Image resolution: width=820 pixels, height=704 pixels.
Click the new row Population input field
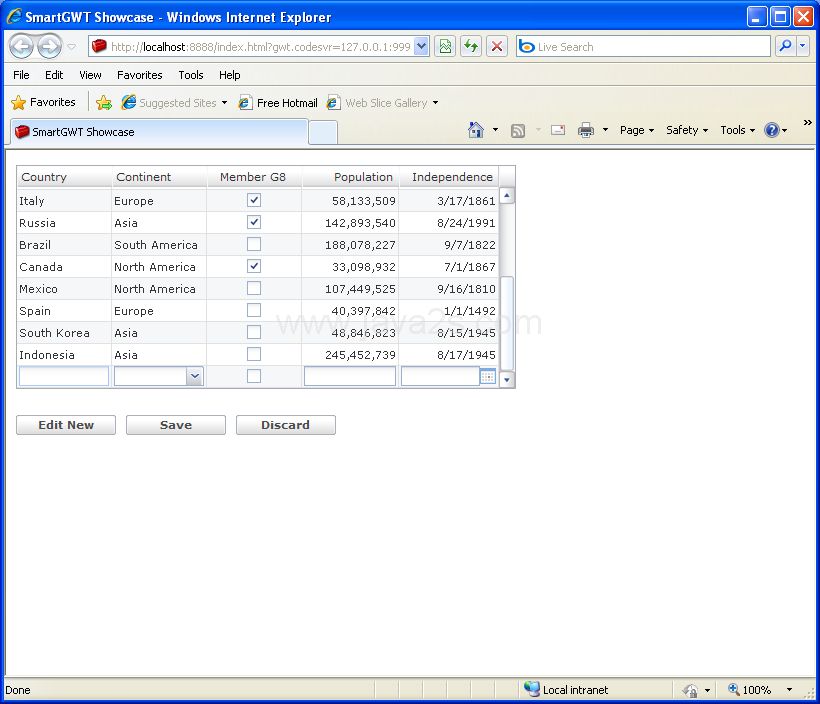(350, 376)
